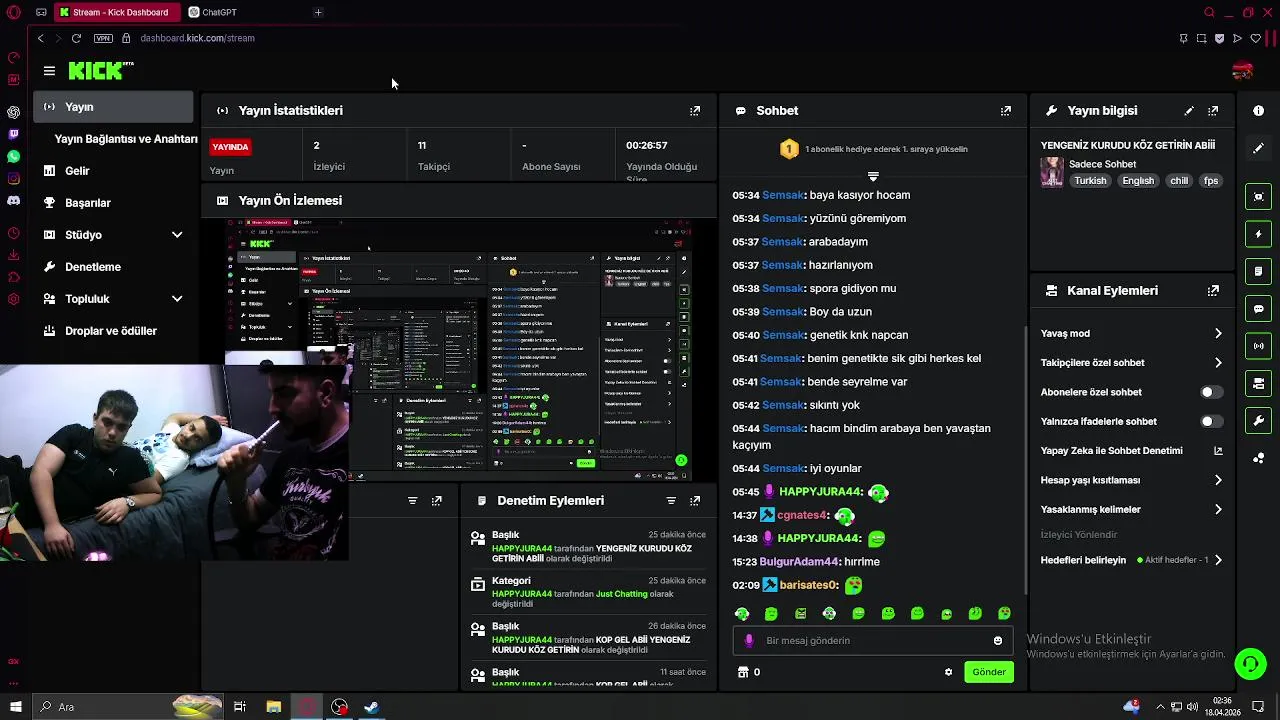The image size is (1280, 720).
Task: Pop out the Denetim Eylemleri panel
Action: (x=695, y=501)
